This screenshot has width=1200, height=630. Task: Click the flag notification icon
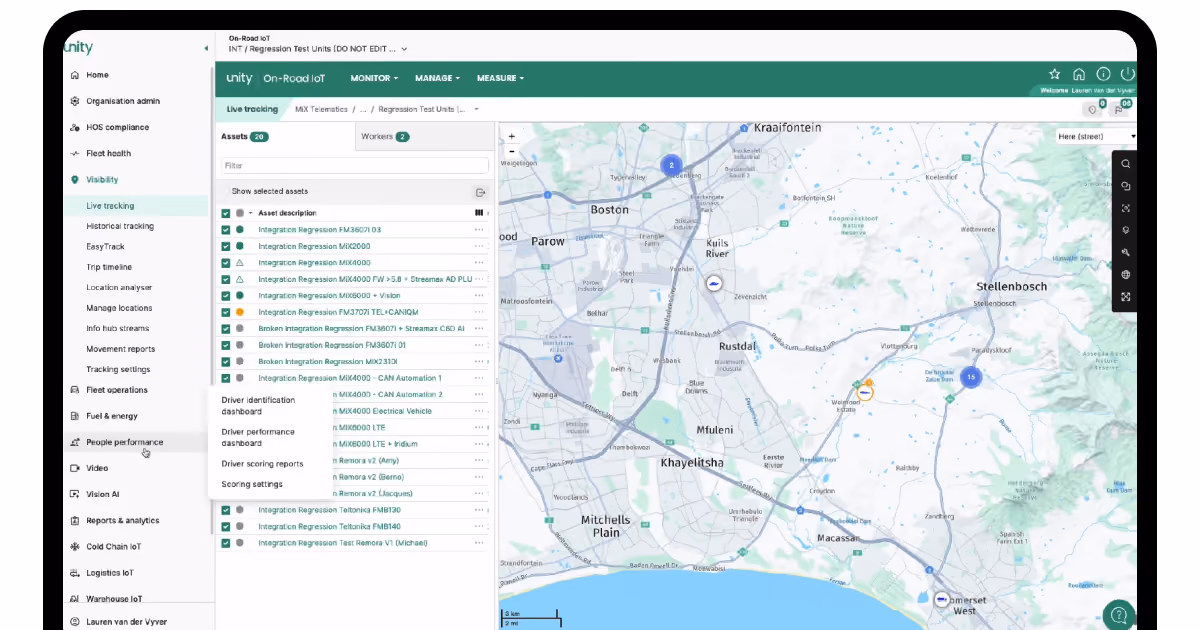[1120, 110]
